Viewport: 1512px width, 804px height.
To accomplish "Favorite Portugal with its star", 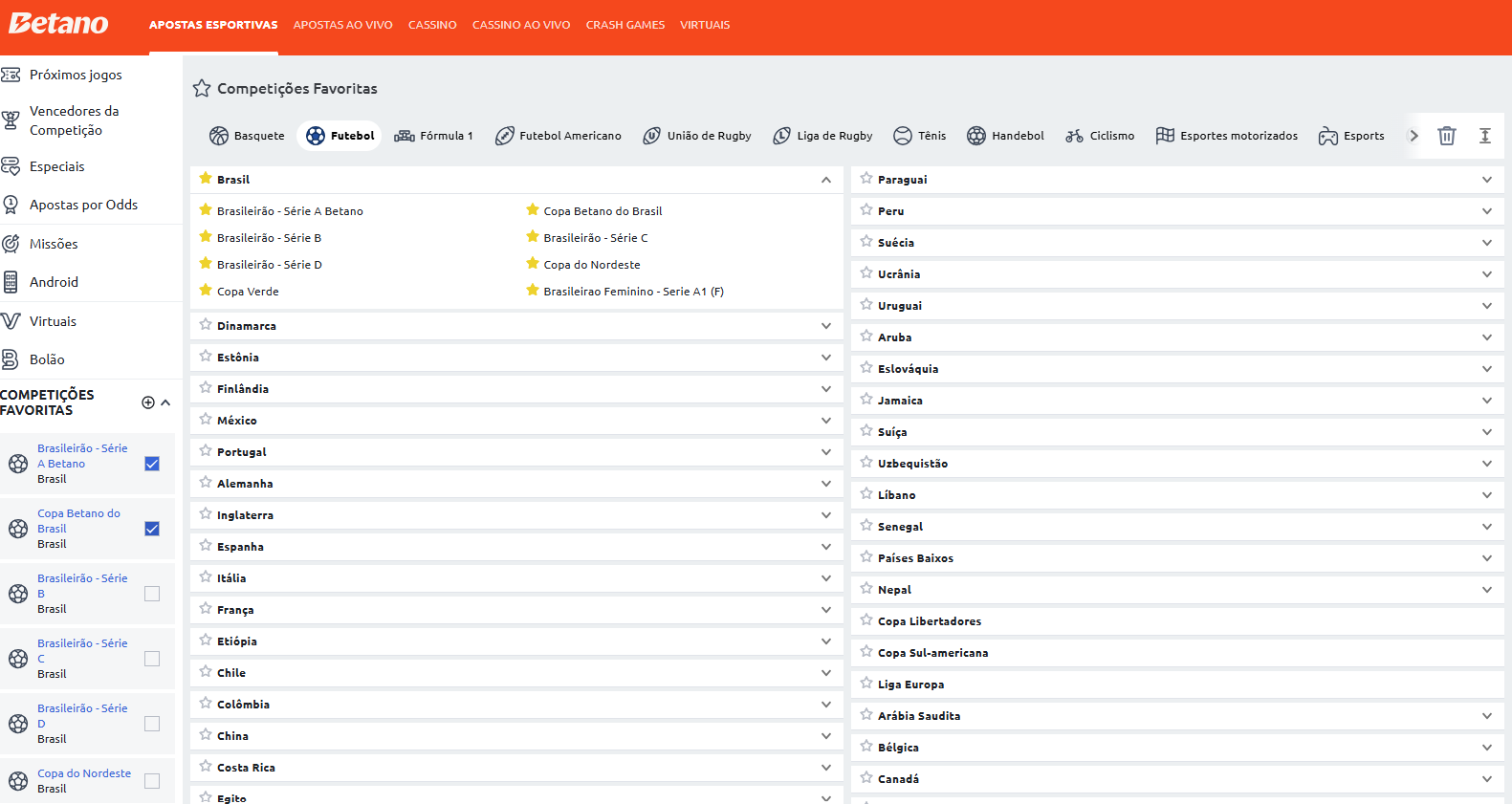I will (206, 451).
